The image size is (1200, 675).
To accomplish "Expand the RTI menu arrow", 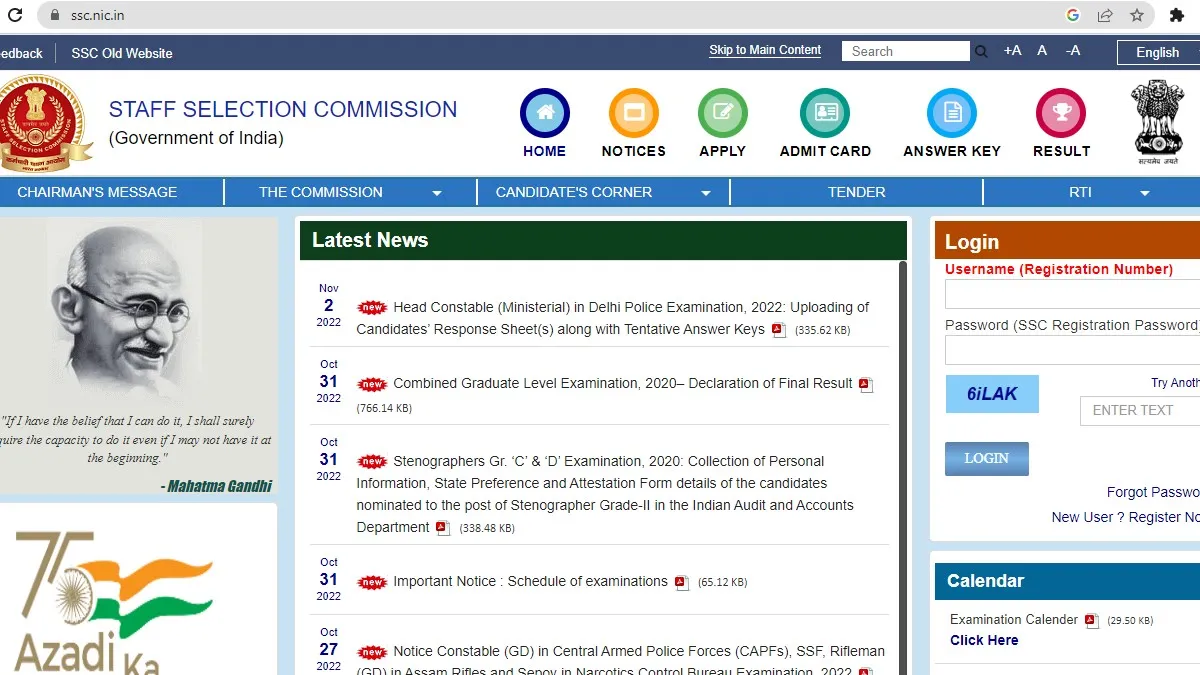I will pyautogui.click(x=1145, y=193).
